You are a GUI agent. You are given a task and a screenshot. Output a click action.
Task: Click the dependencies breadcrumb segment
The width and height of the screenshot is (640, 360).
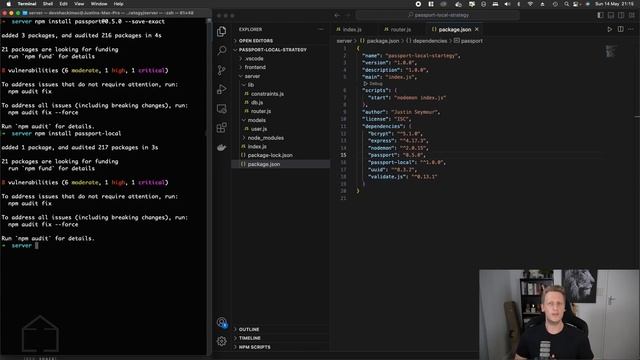coord(427,41)
